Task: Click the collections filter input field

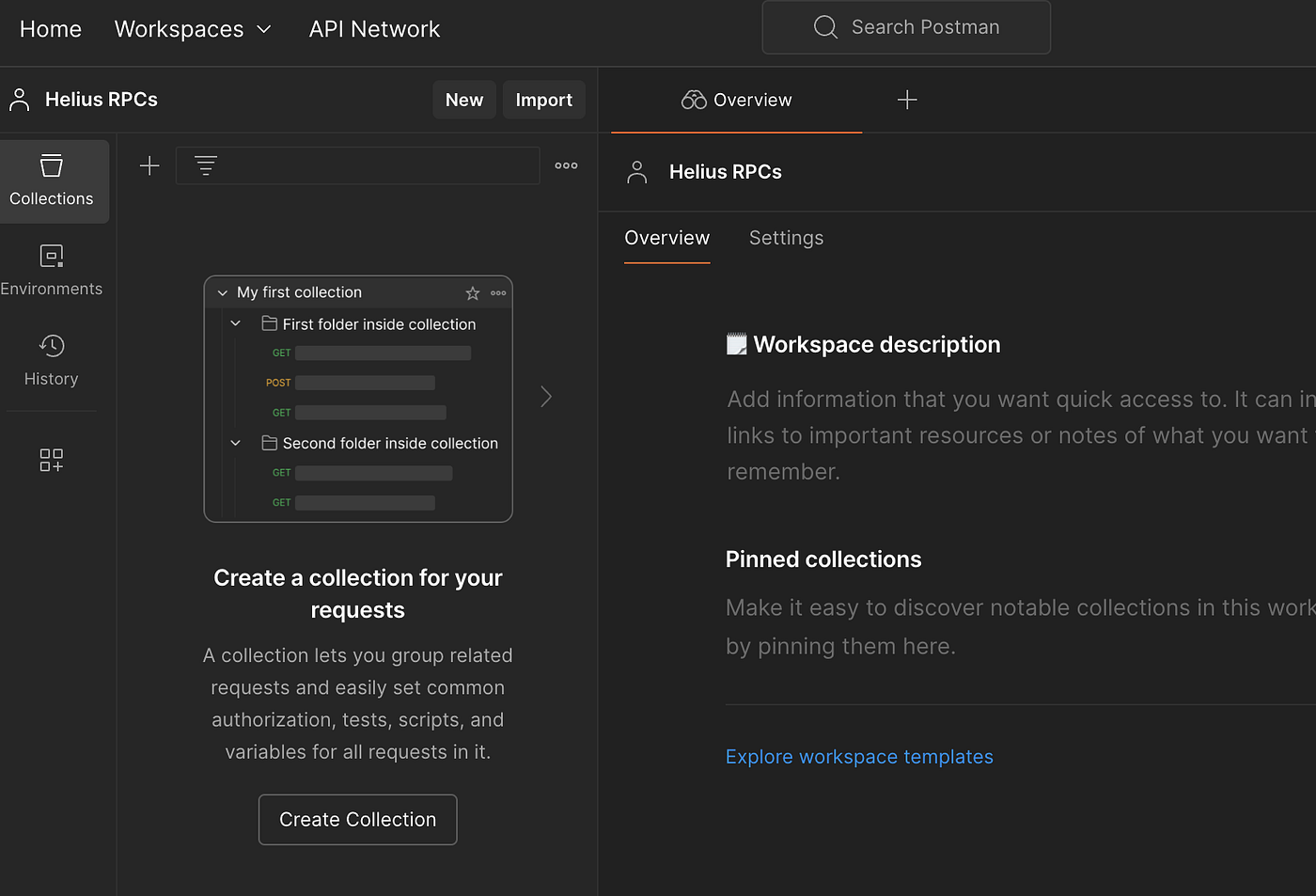Action: 358,165
